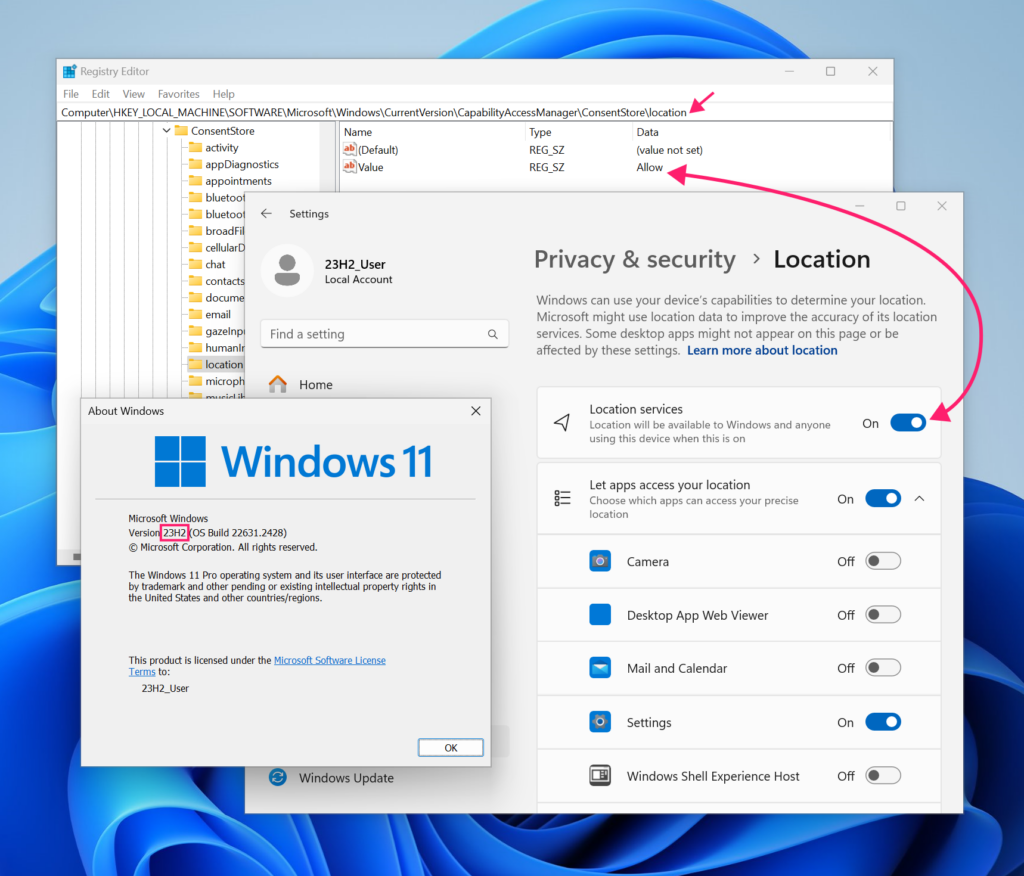
Task: Toggle Let apps access your location switch
Action: pos(883,498)
